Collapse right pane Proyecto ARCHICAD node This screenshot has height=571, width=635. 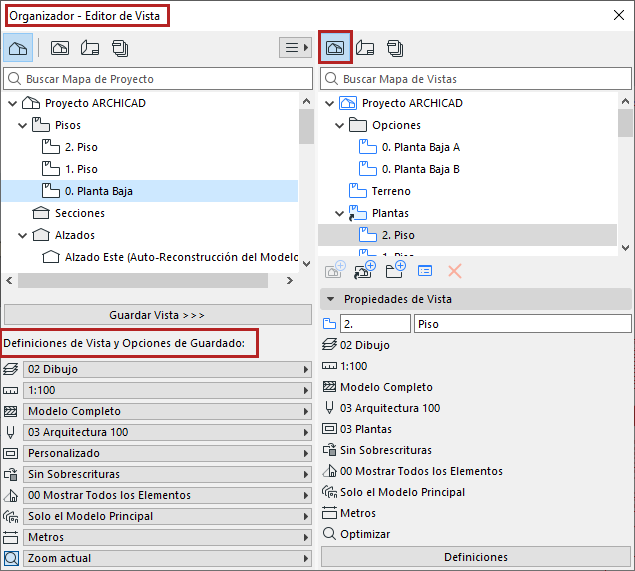point(330,103)
